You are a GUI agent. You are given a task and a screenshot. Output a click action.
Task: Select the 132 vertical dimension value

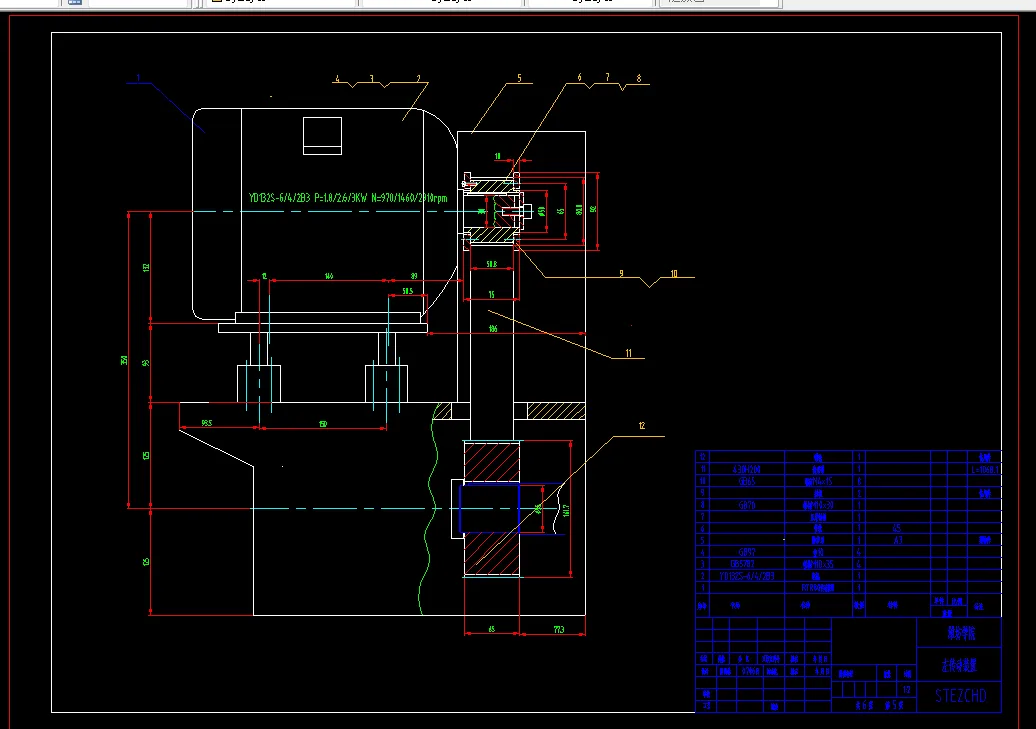pyautogui.click(x=146, y=268)
